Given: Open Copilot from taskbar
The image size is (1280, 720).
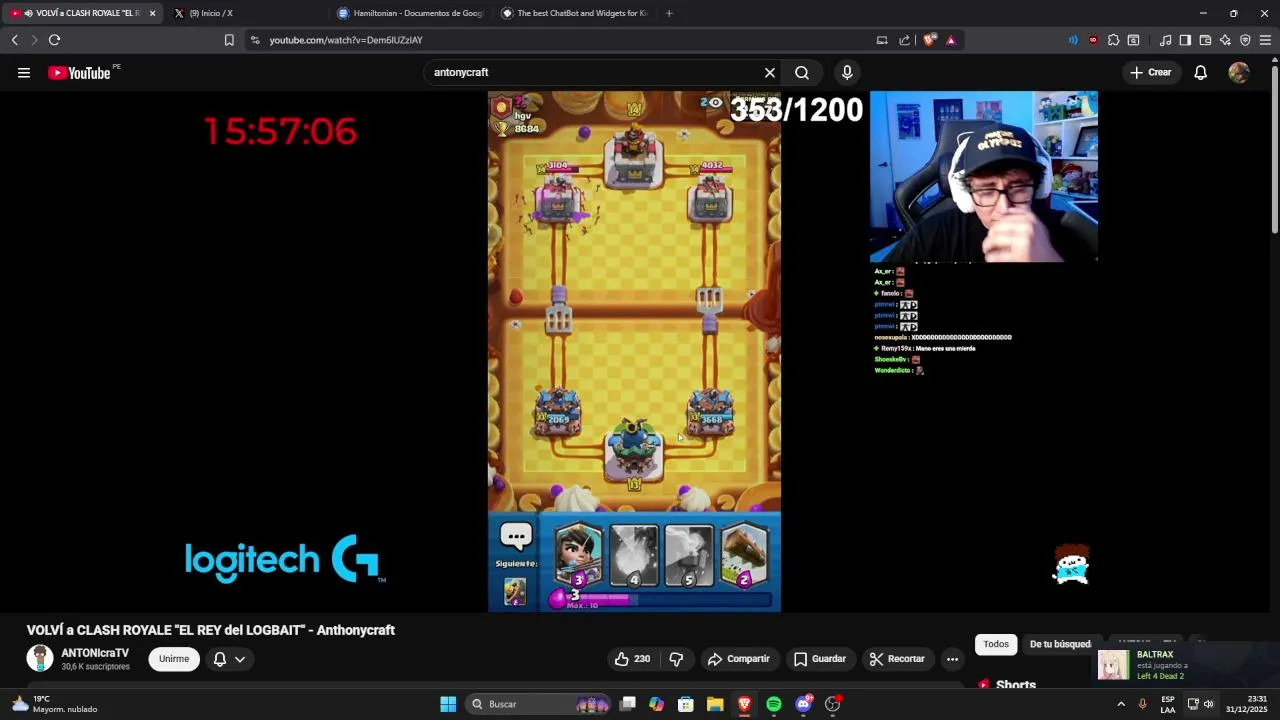Looking at the screenshot, I should coord(656,704).
